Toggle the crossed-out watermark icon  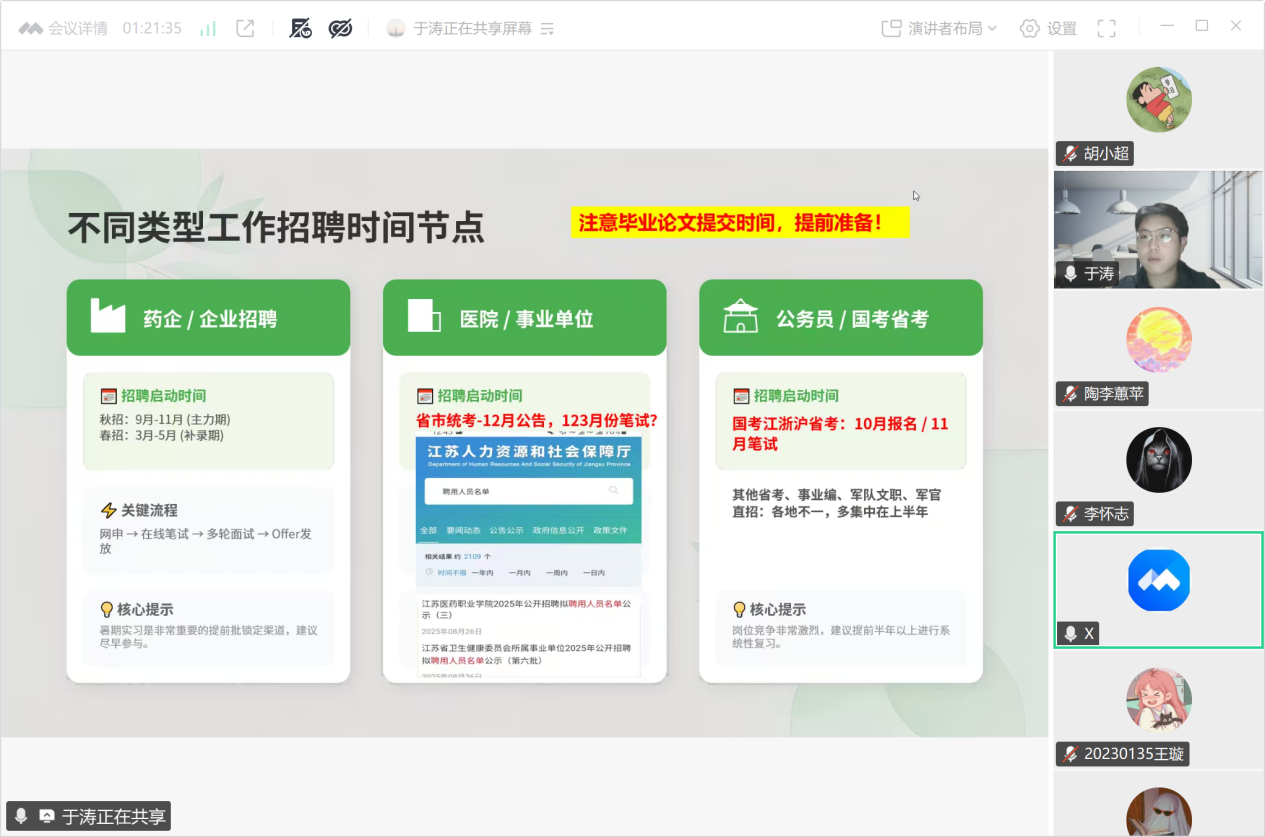(300, 28)
